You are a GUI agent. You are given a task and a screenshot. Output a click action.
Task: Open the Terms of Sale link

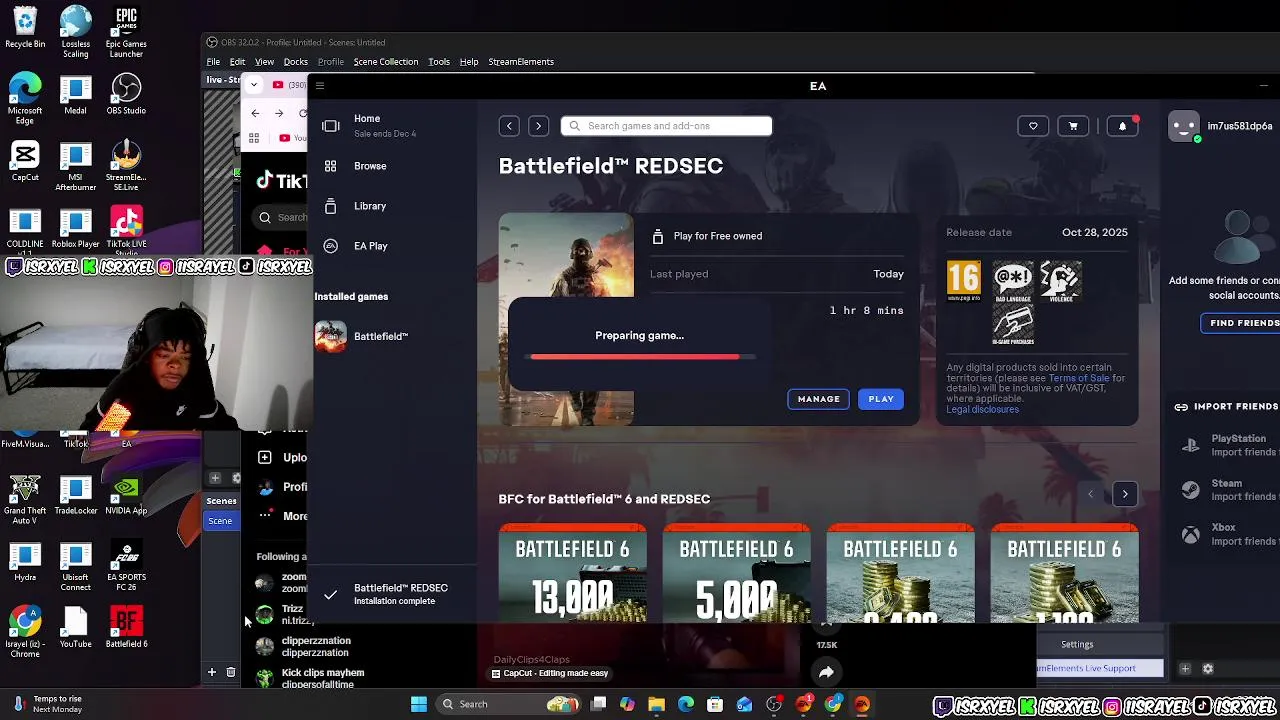pyautogui.click(x=1079, y=378)
